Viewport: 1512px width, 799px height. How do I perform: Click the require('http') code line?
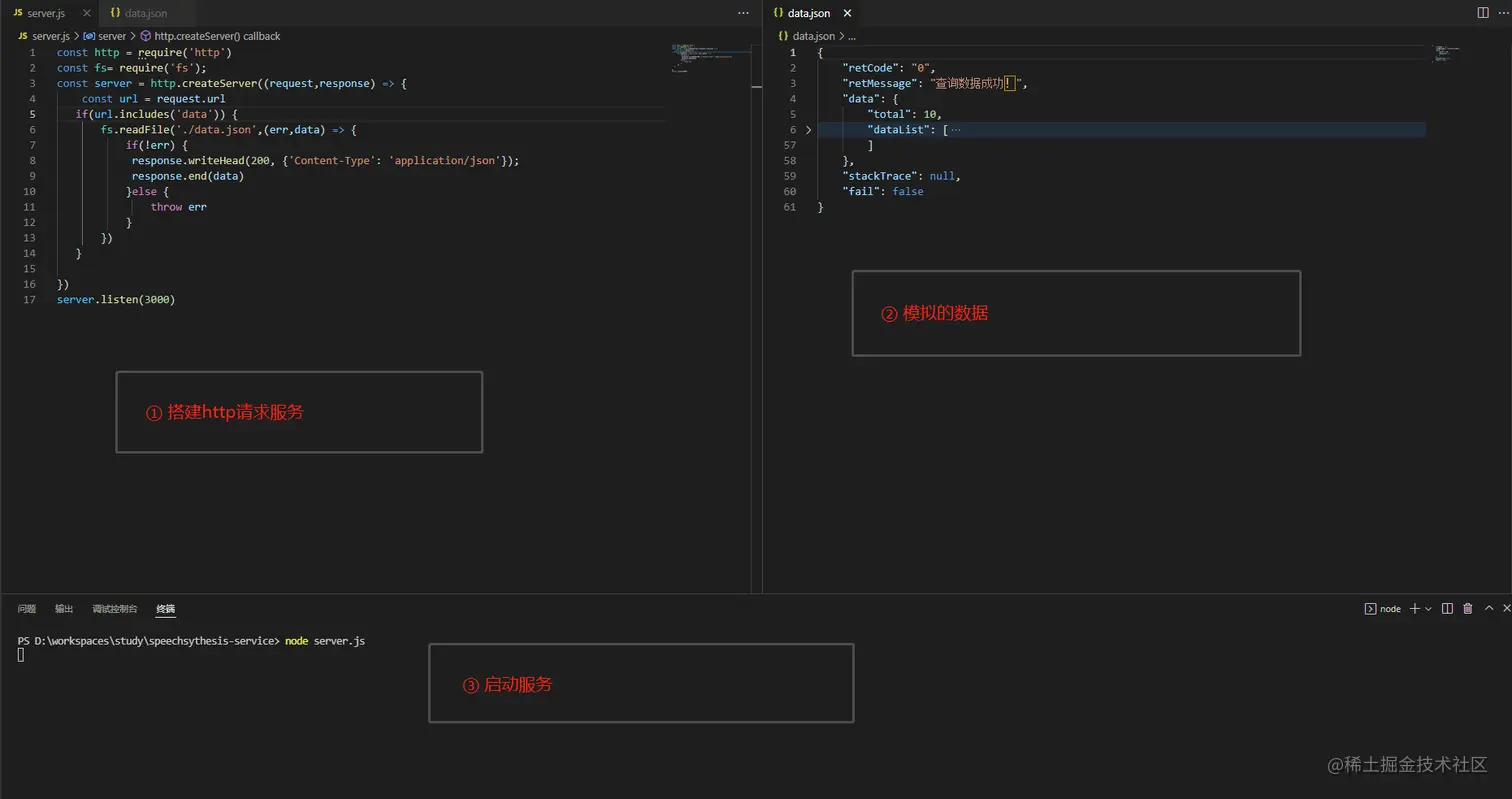pyautogui.click(x=144, y=53)
